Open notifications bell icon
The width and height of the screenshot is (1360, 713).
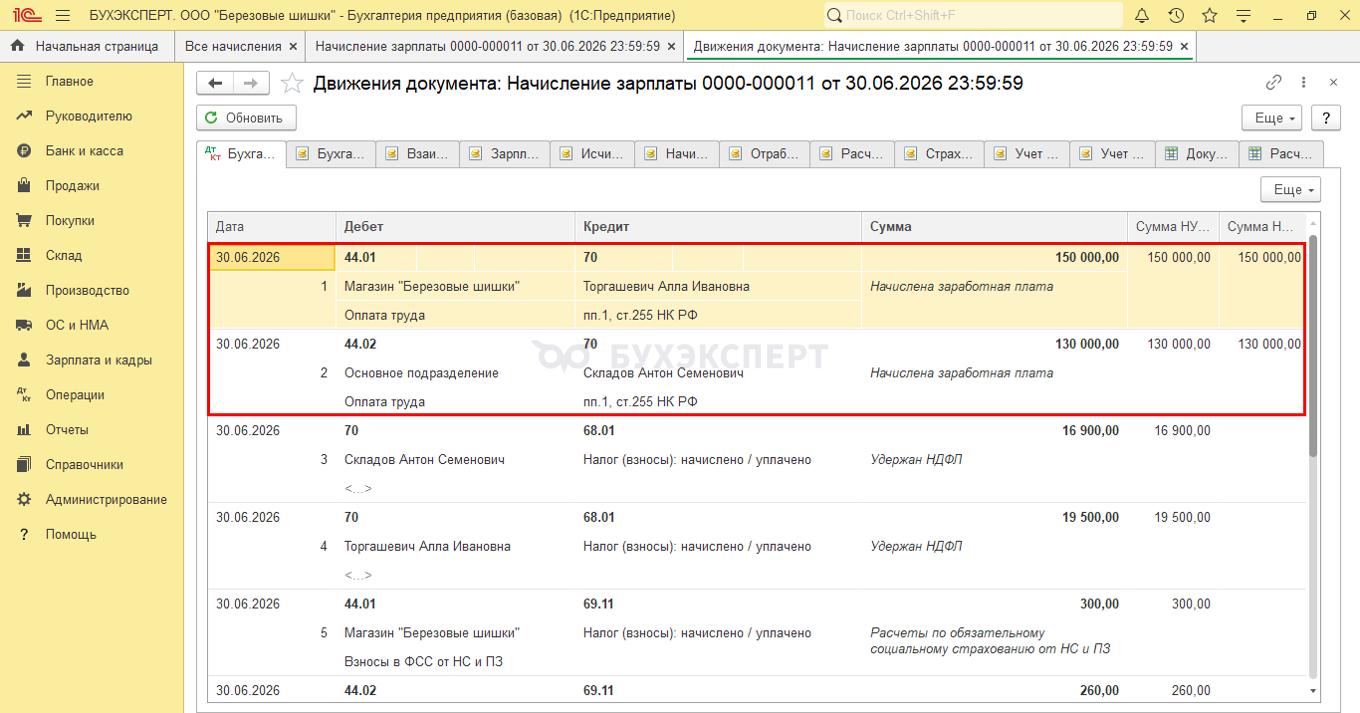click(x=1142, y=15)
